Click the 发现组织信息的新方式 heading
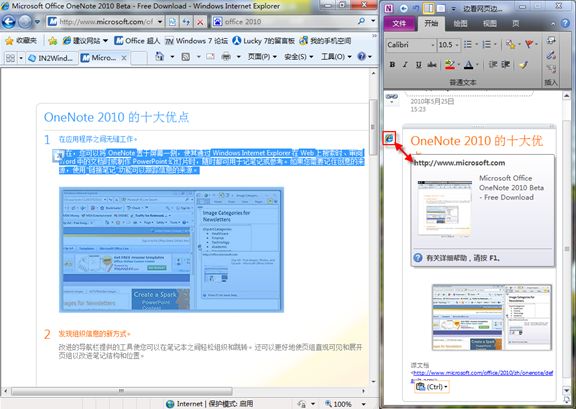 [94, 334]
